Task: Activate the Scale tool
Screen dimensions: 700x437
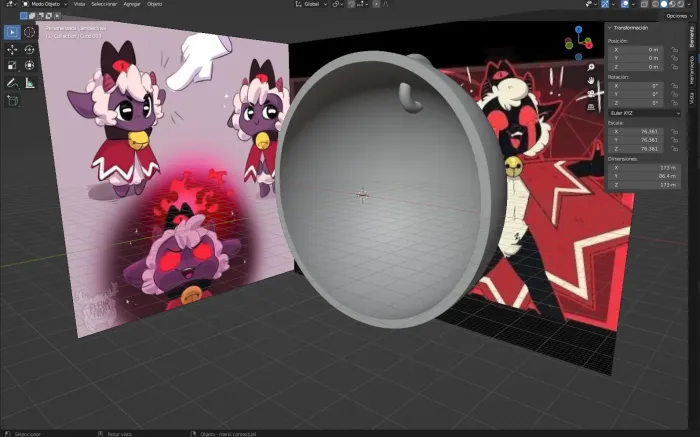Action: (x=12, y=65)
